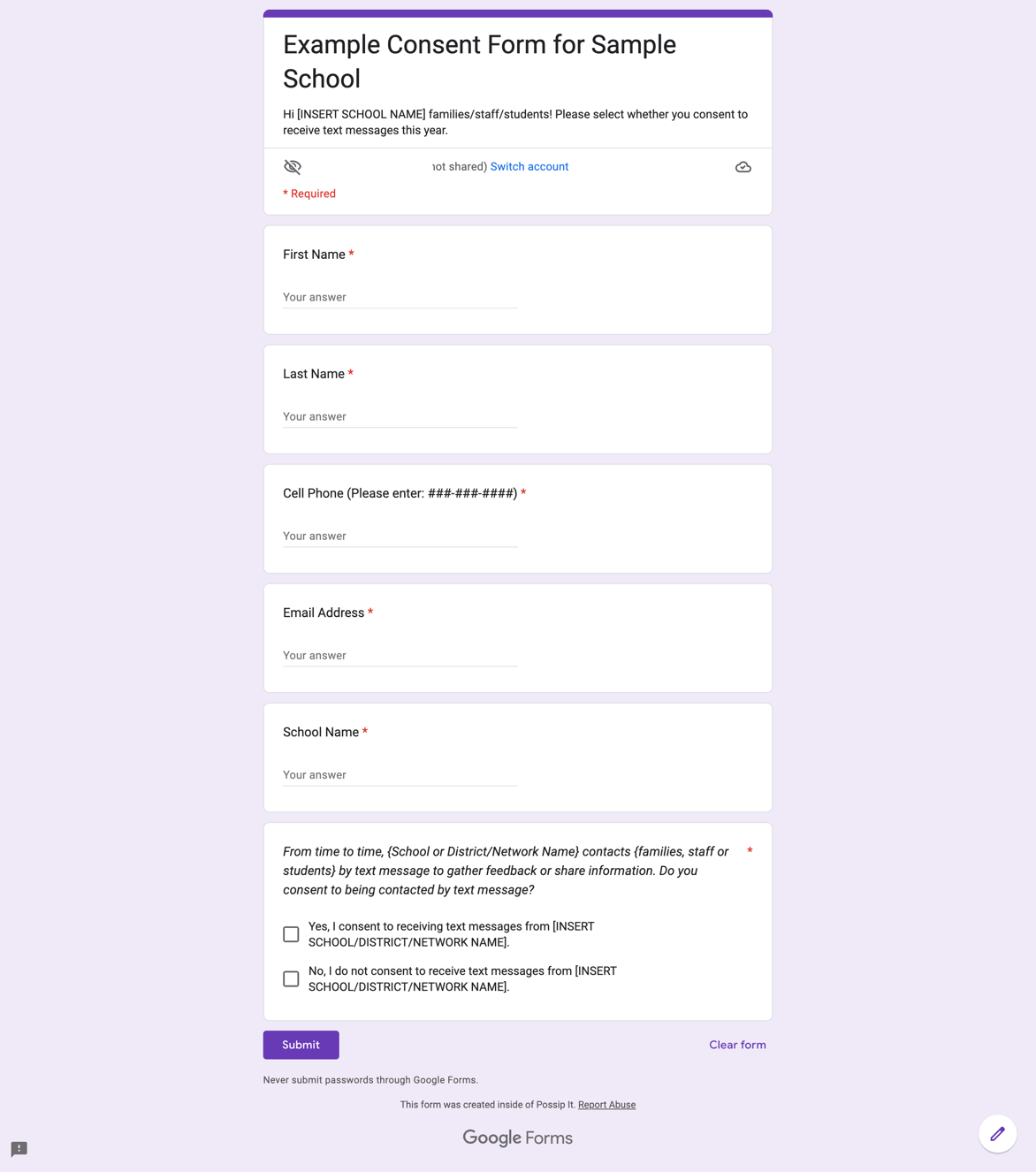The height and width of the screenshot is (1172, 1036).
Task: Click the feedback exclamation icon
Action: [19, 1149]
